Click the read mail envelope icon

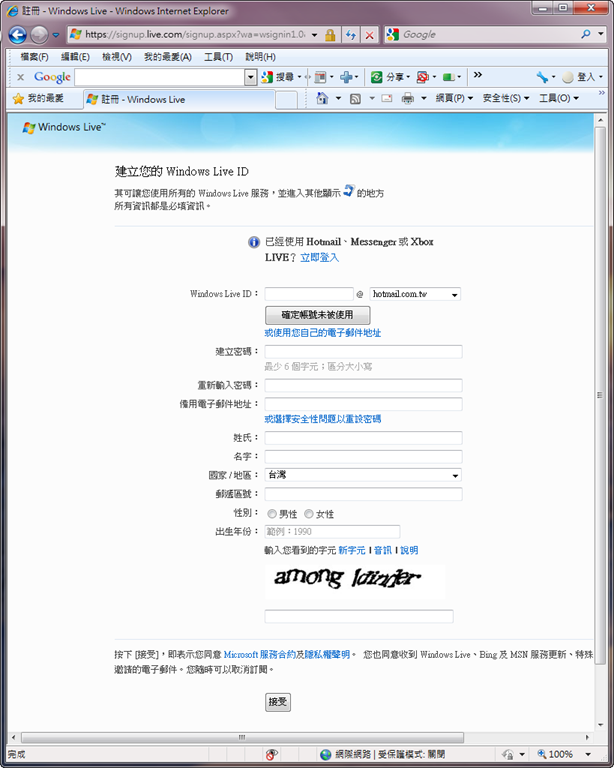click(x=387, y=98)
